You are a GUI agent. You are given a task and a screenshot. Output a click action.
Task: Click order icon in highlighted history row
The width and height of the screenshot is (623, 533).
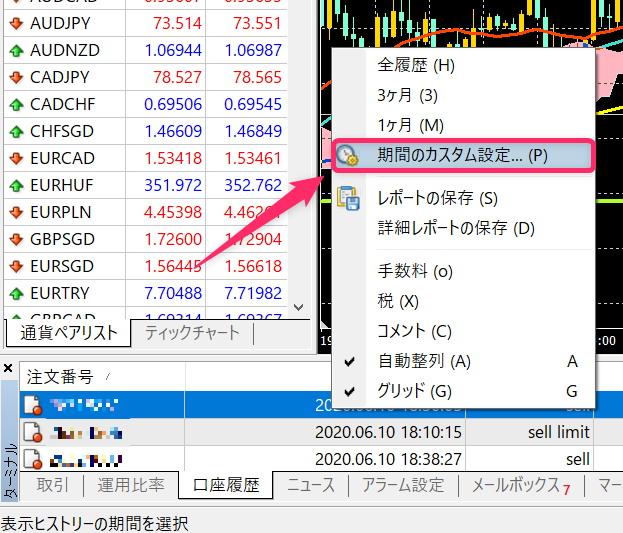tap(33, 405)
